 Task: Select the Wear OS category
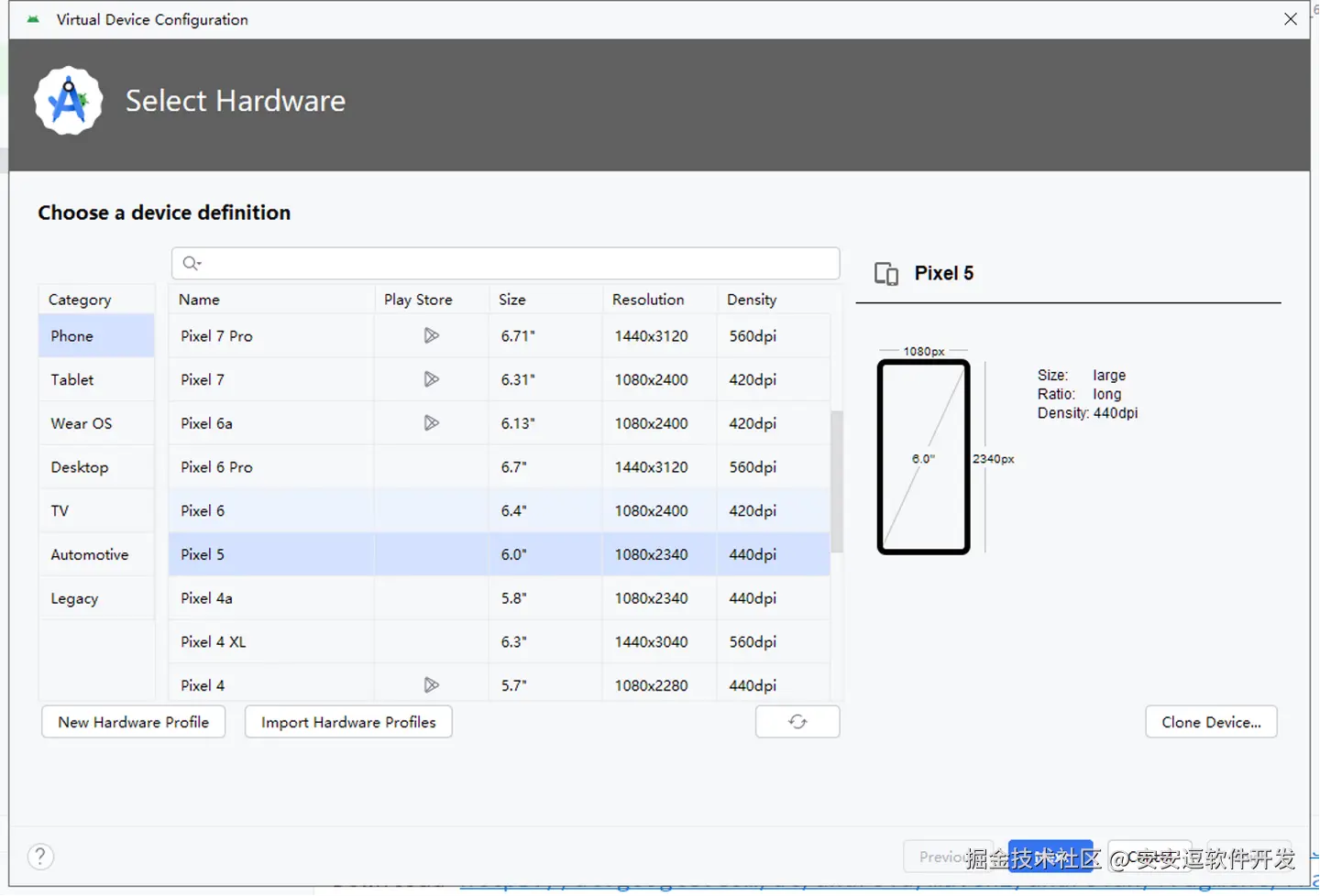point(96,423)
